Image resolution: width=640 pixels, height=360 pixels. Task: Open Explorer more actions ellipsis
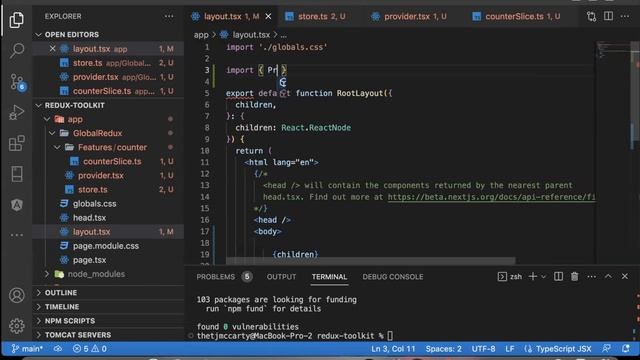pyautogui.click(x=169, y=16)
